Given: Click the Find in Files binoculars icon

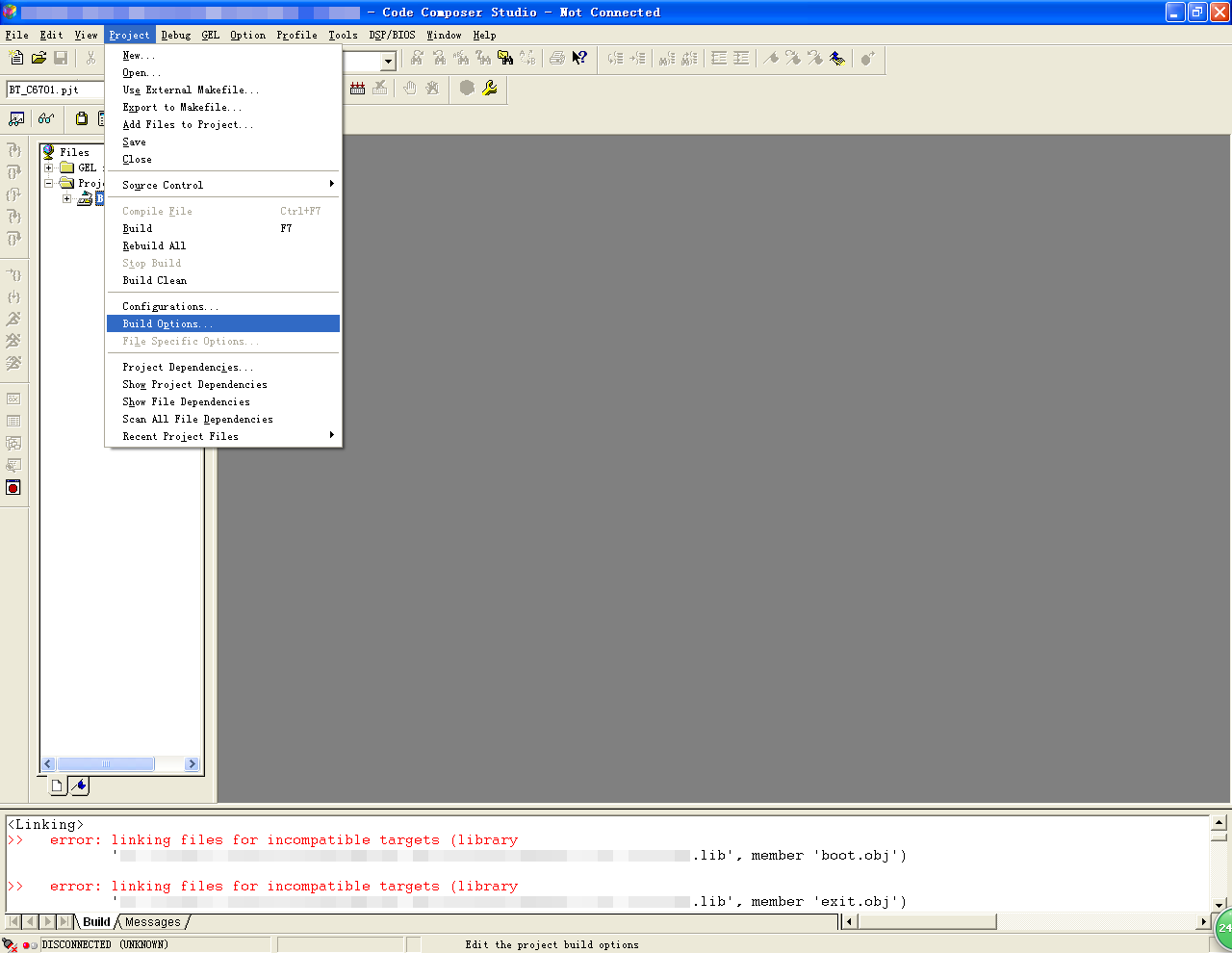Looking at the screenshot, I should click(x=505, y=59).
